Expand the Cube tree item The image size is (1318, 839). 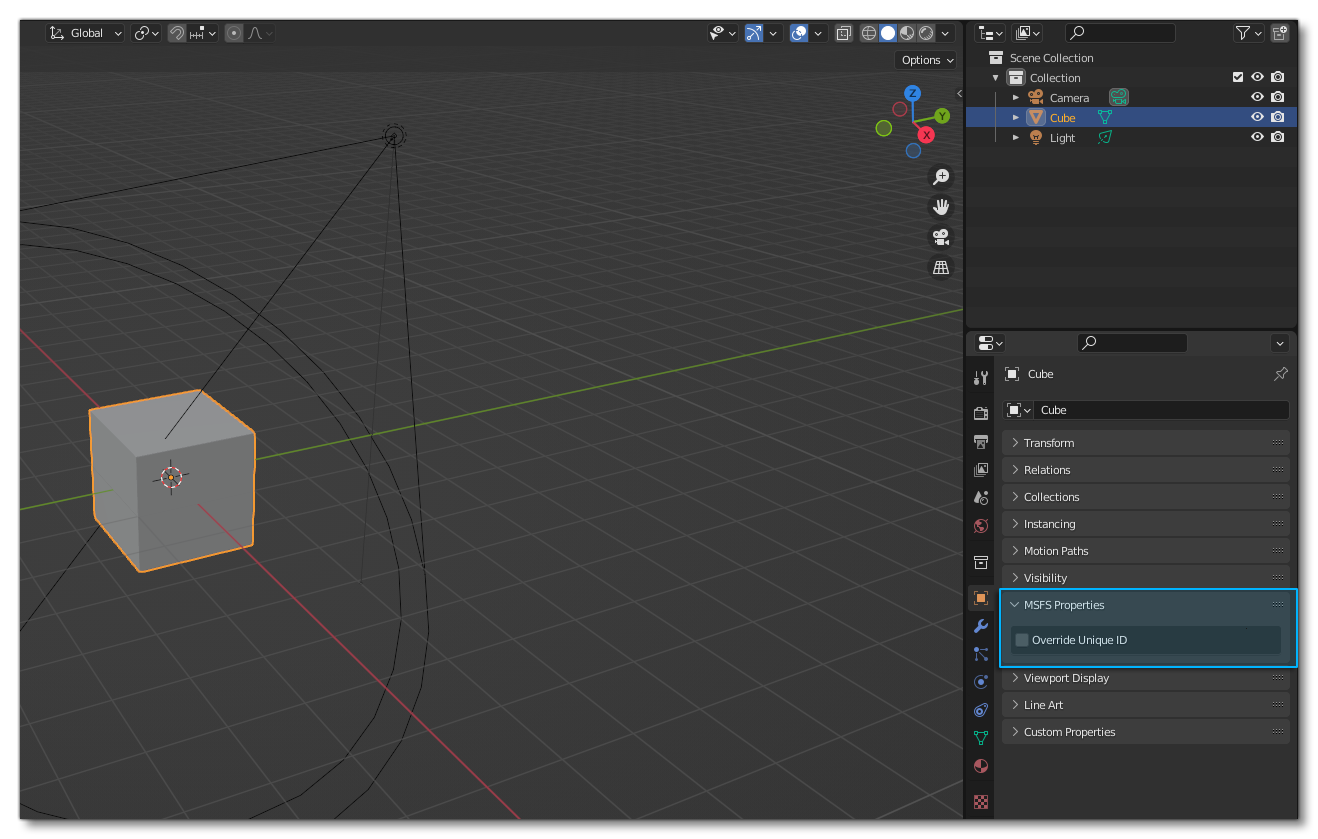[x=1016, y=118]
